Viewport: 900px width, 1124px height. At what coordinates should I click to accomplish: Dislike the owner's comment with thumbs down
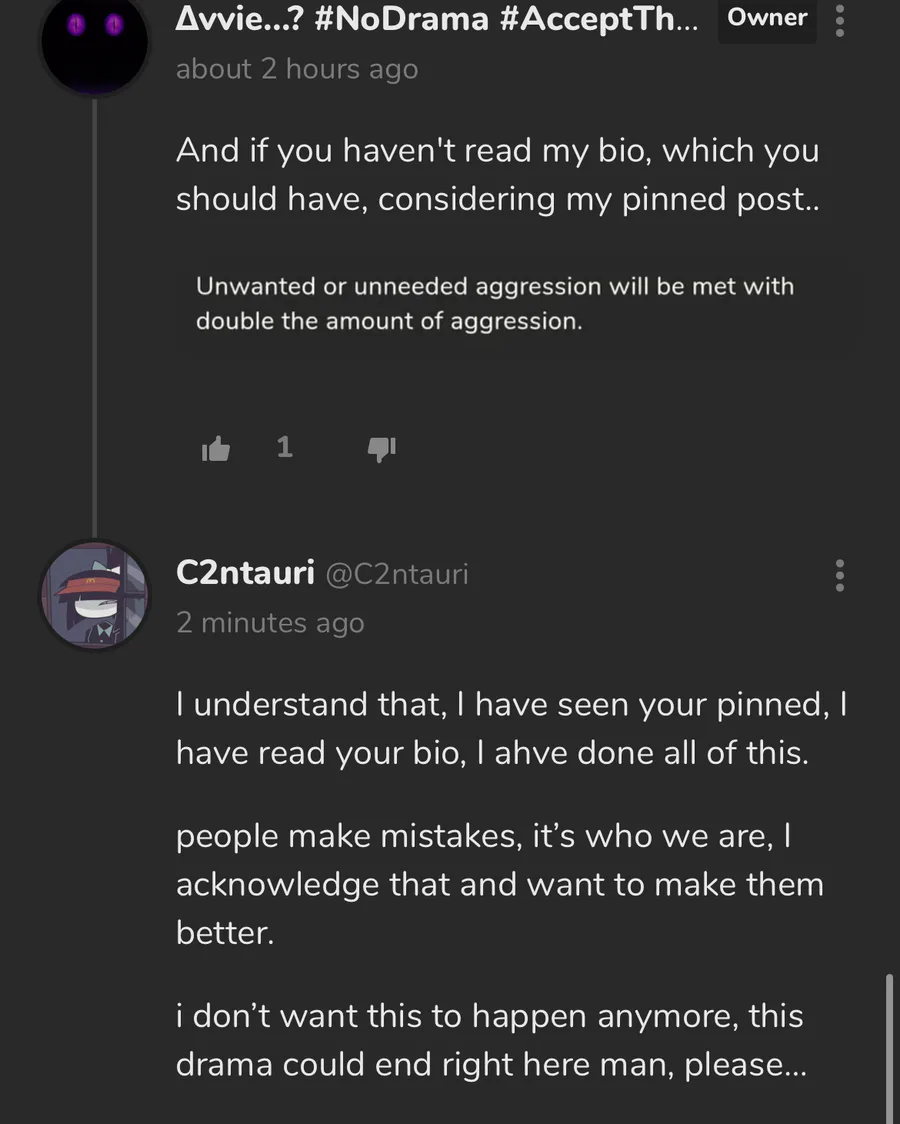coord(381,450)
